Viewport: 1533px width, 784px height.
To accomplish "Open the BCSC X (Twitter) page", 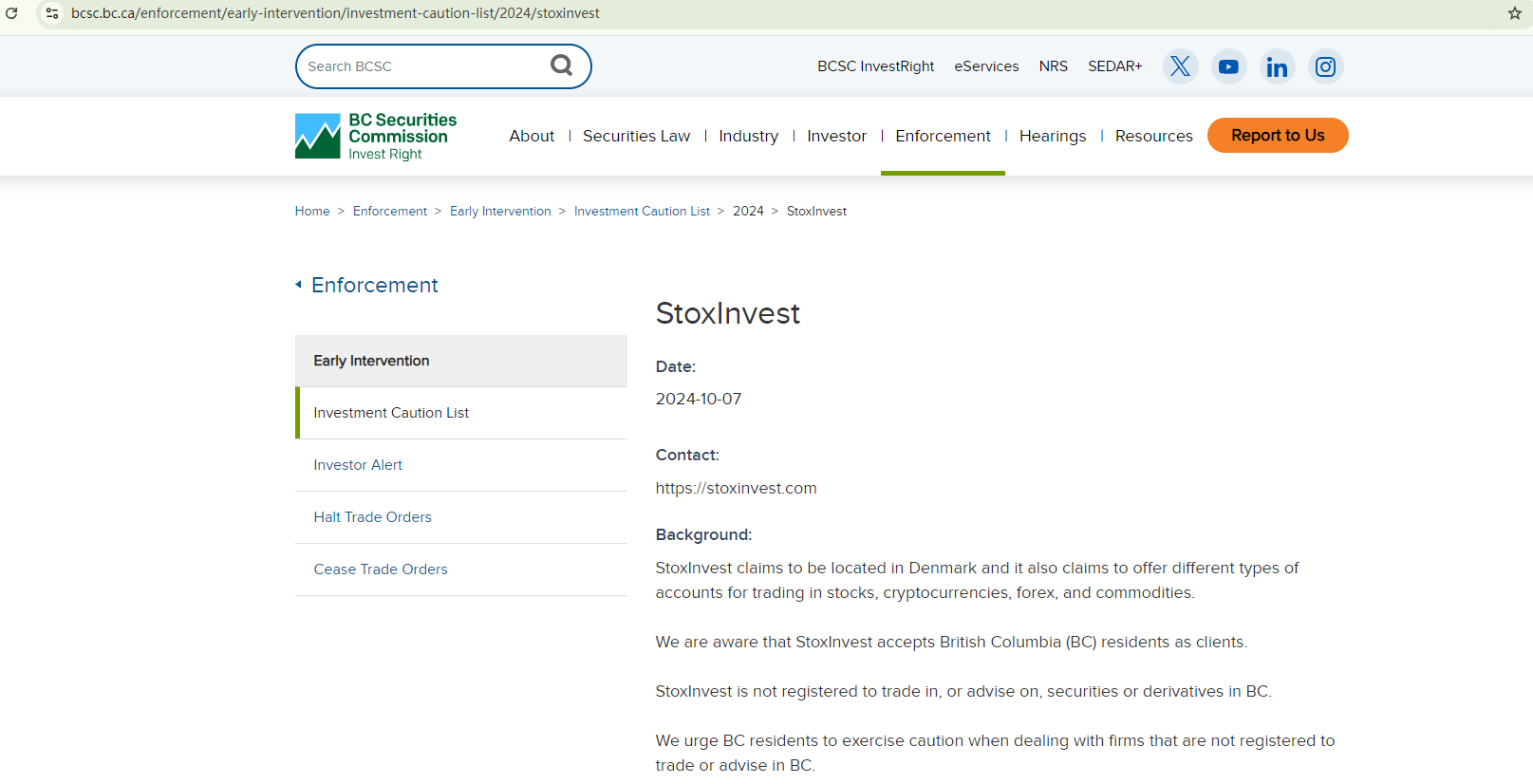I will click(1180, 66).
